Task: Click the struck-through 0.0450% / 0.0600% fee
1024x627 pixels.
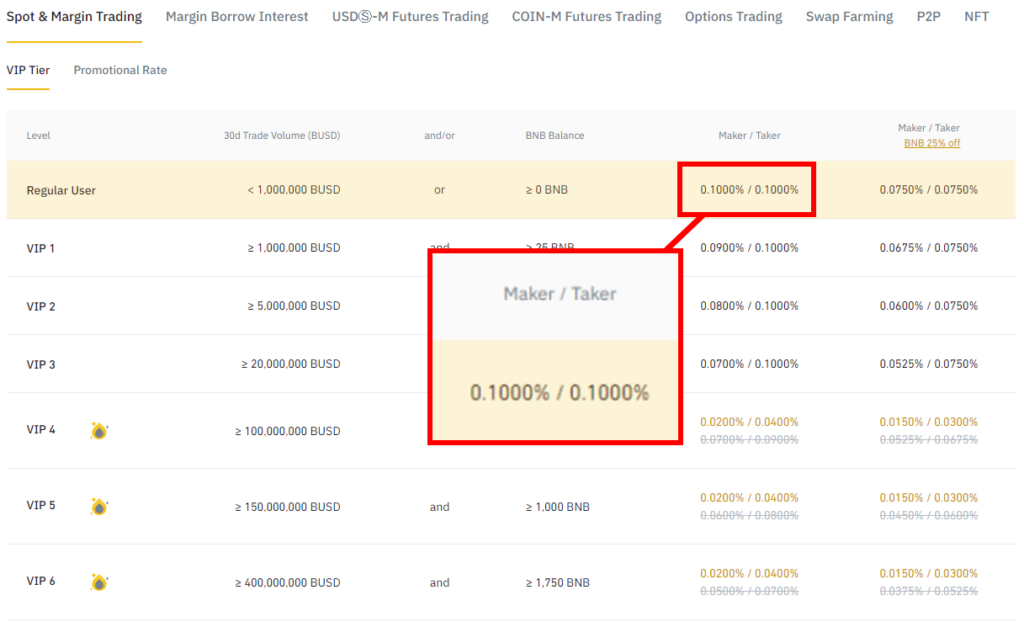Action: click(x=929, y=515)
